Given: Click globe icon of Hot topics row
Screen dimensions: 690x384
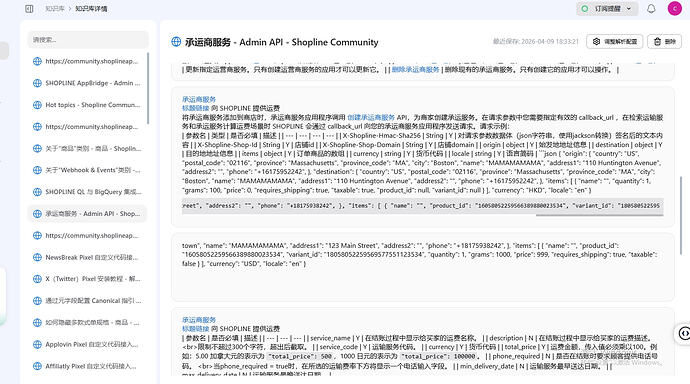Looking at the screenshot, I should [x=37, y=105].
